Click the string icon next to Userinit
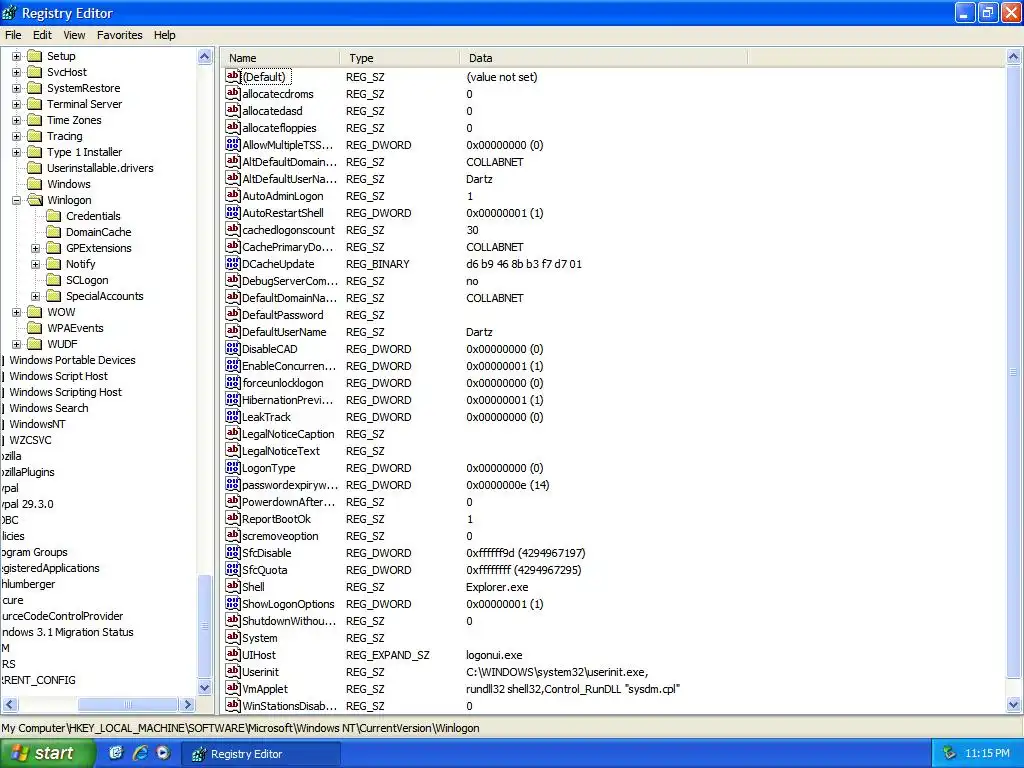Screen dimensions: 1024x768 (x=232, y=671)
